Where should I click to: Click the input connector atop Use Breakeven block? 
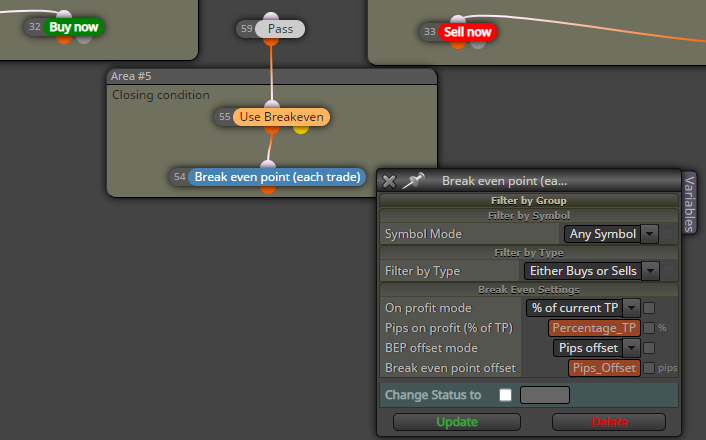click(x=272, y=105)
